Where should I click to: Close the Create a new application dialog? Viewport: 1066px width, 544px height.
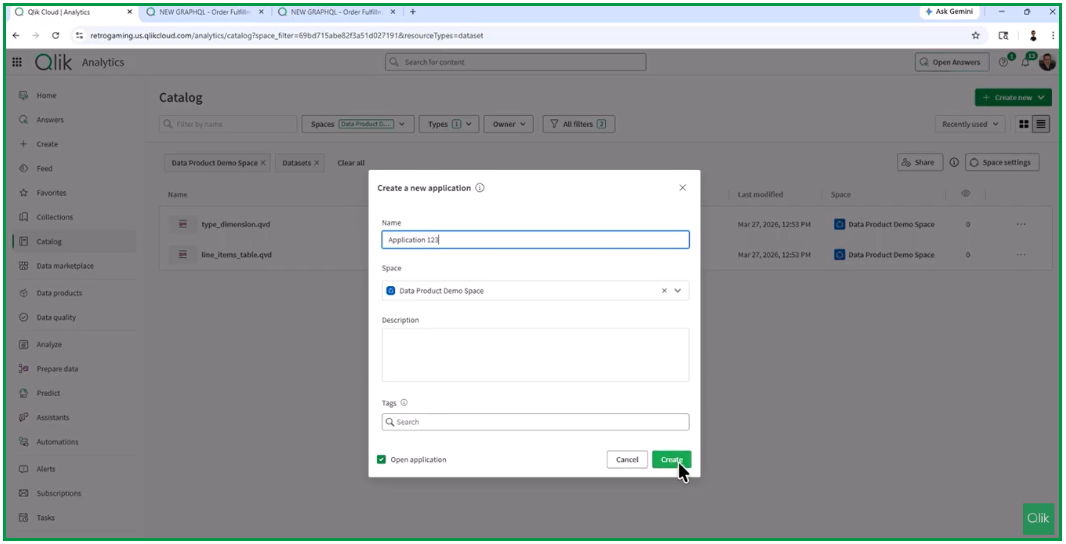[683, 188]
